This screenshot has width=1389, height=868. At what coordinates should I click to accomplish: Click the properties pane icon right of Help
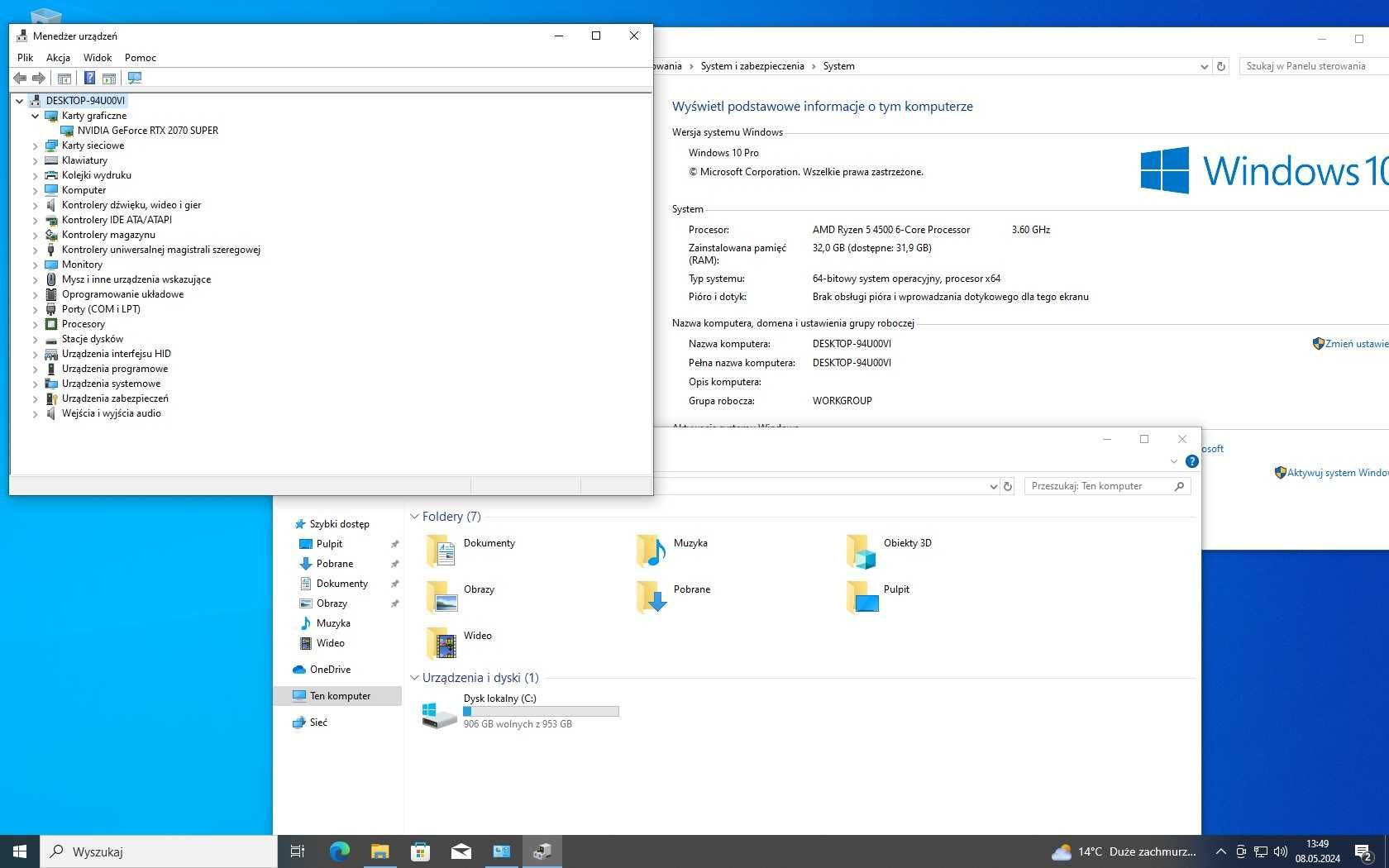[109, 78]
